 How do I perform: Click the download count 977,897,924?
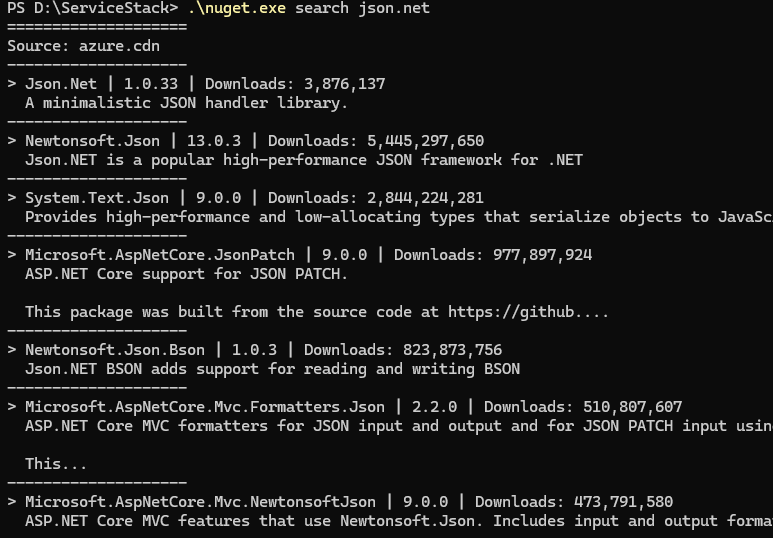coord(542,255)
